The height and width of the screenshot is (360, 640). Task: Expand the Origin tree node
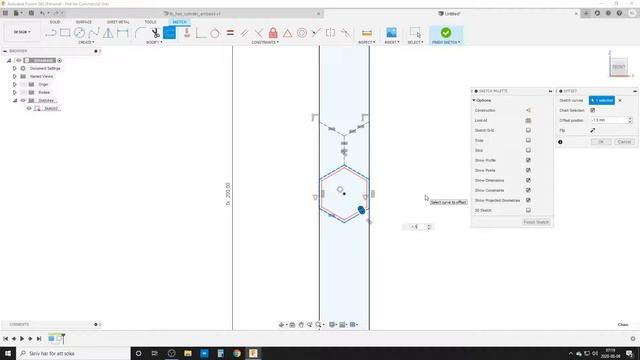pyautogui.click(x=15, y=84)
